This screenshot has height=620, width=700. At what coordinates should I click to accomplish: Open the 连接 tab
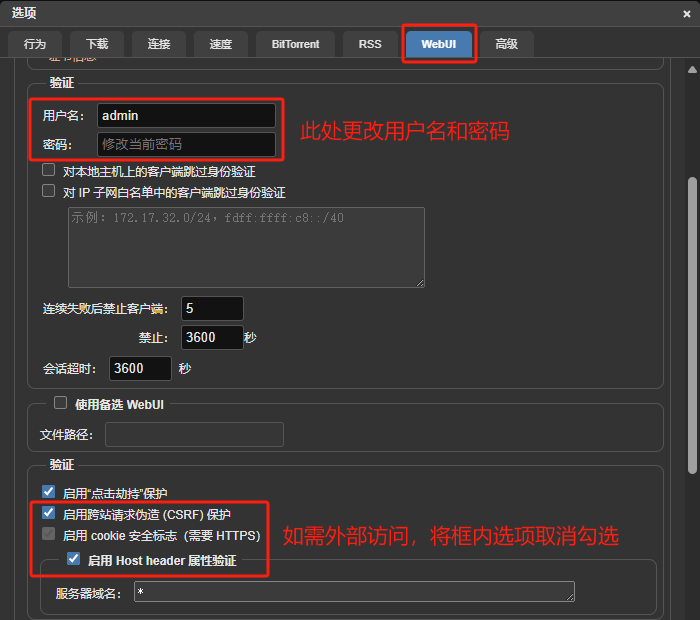click(x=159, y=44)
